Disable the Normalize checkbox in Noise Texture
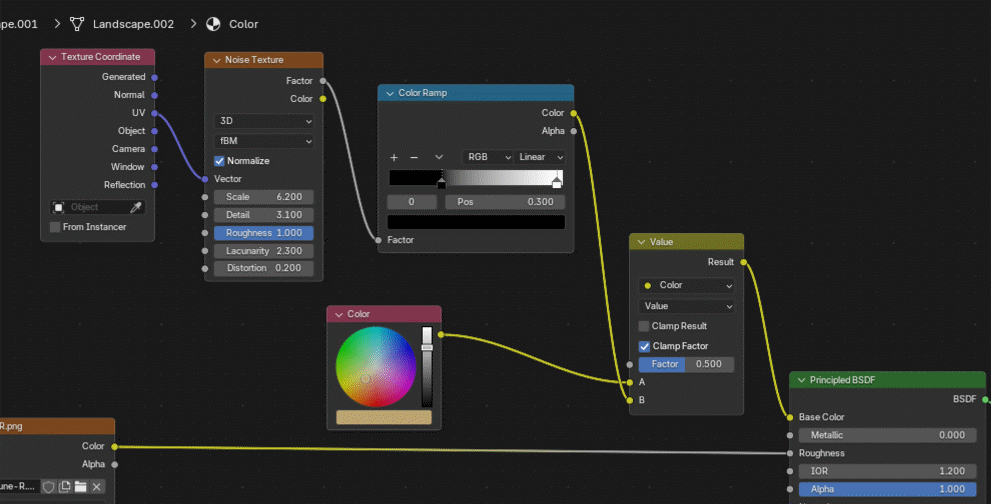The width and height of the screenshot is (991, 504). pos(219,161)
